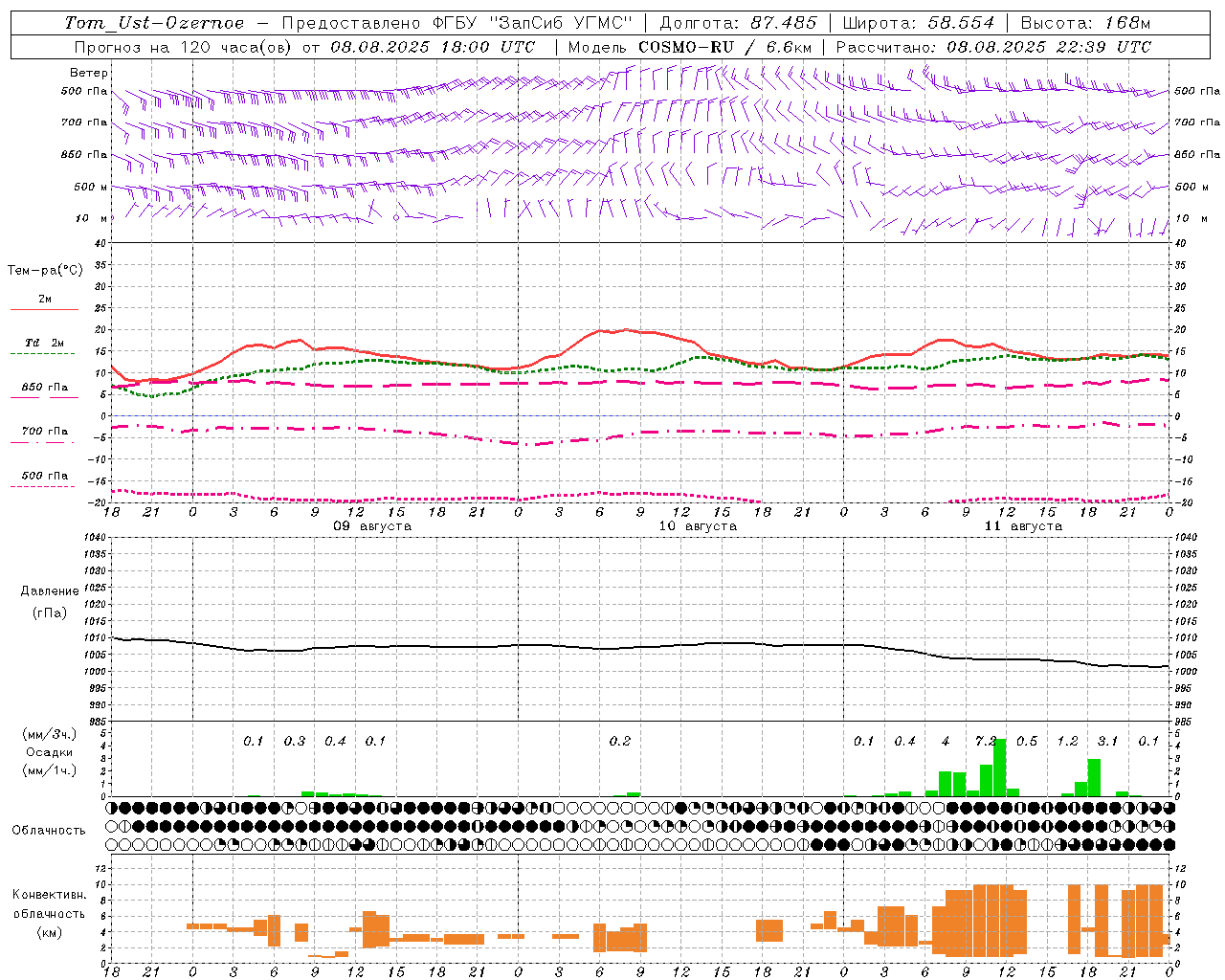Click the 0.5 precipitation value
Image resolution: width=1225 pixels, height=980 pixels.
point(1027,741)
